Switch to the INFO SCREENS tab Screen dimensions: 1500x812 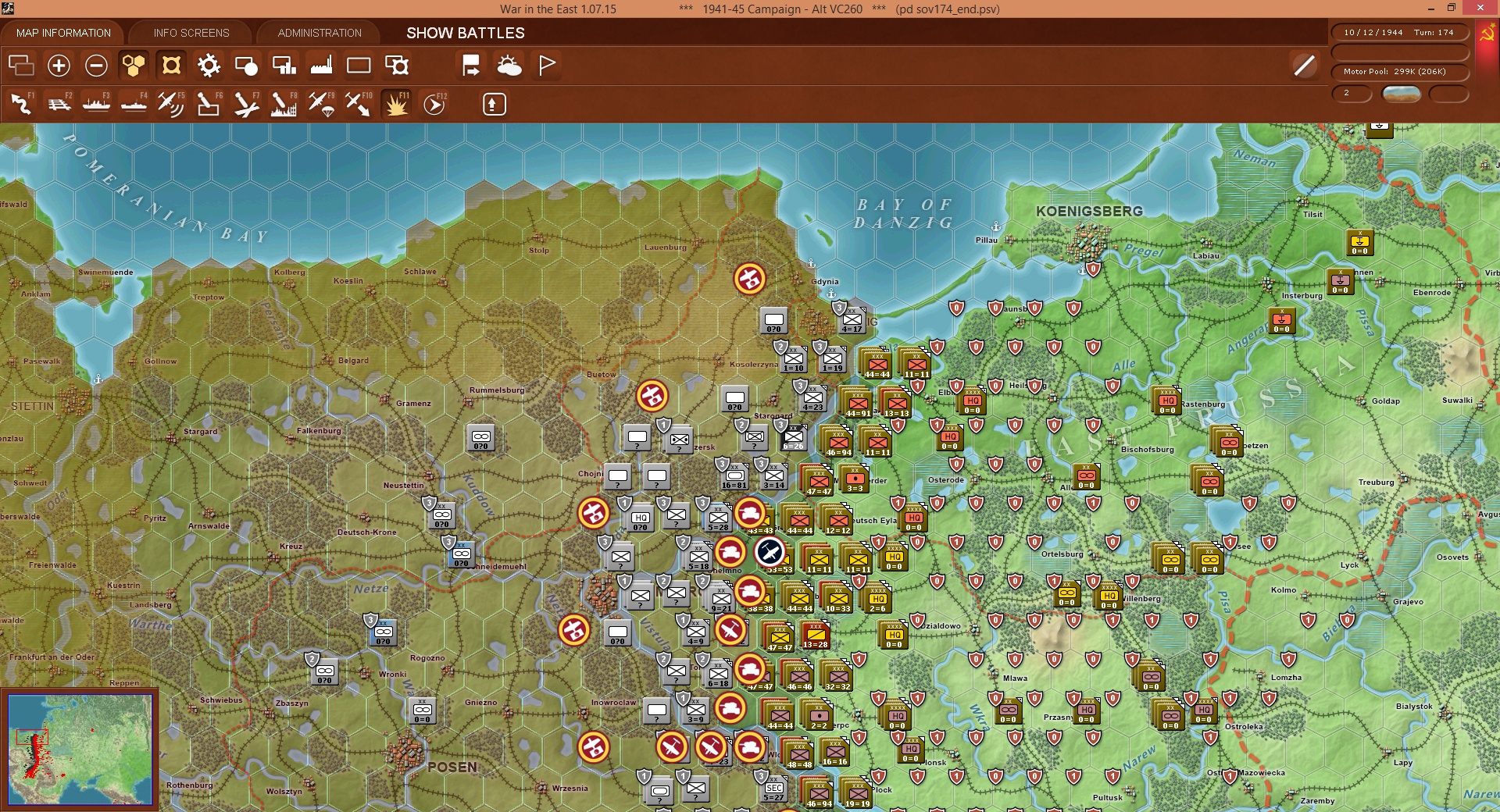point(191,33)
